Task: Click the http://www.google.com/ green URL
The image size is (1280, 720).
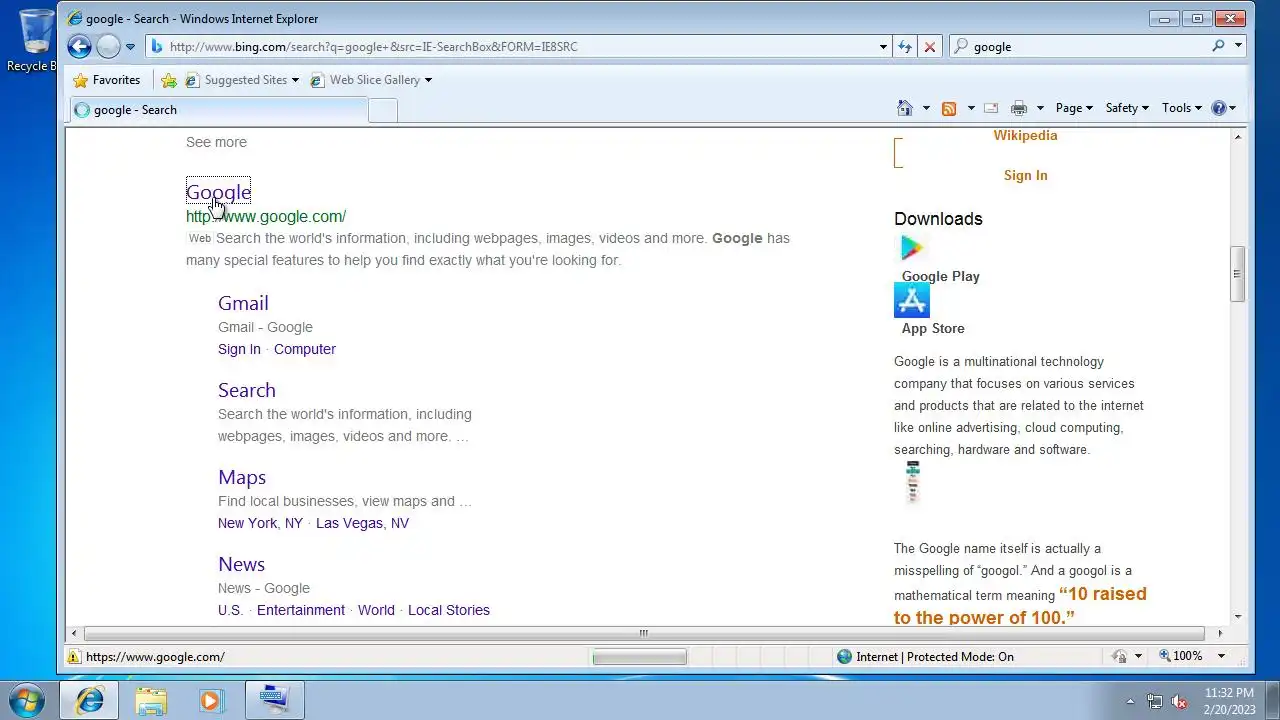Action: tap(266, 216)
